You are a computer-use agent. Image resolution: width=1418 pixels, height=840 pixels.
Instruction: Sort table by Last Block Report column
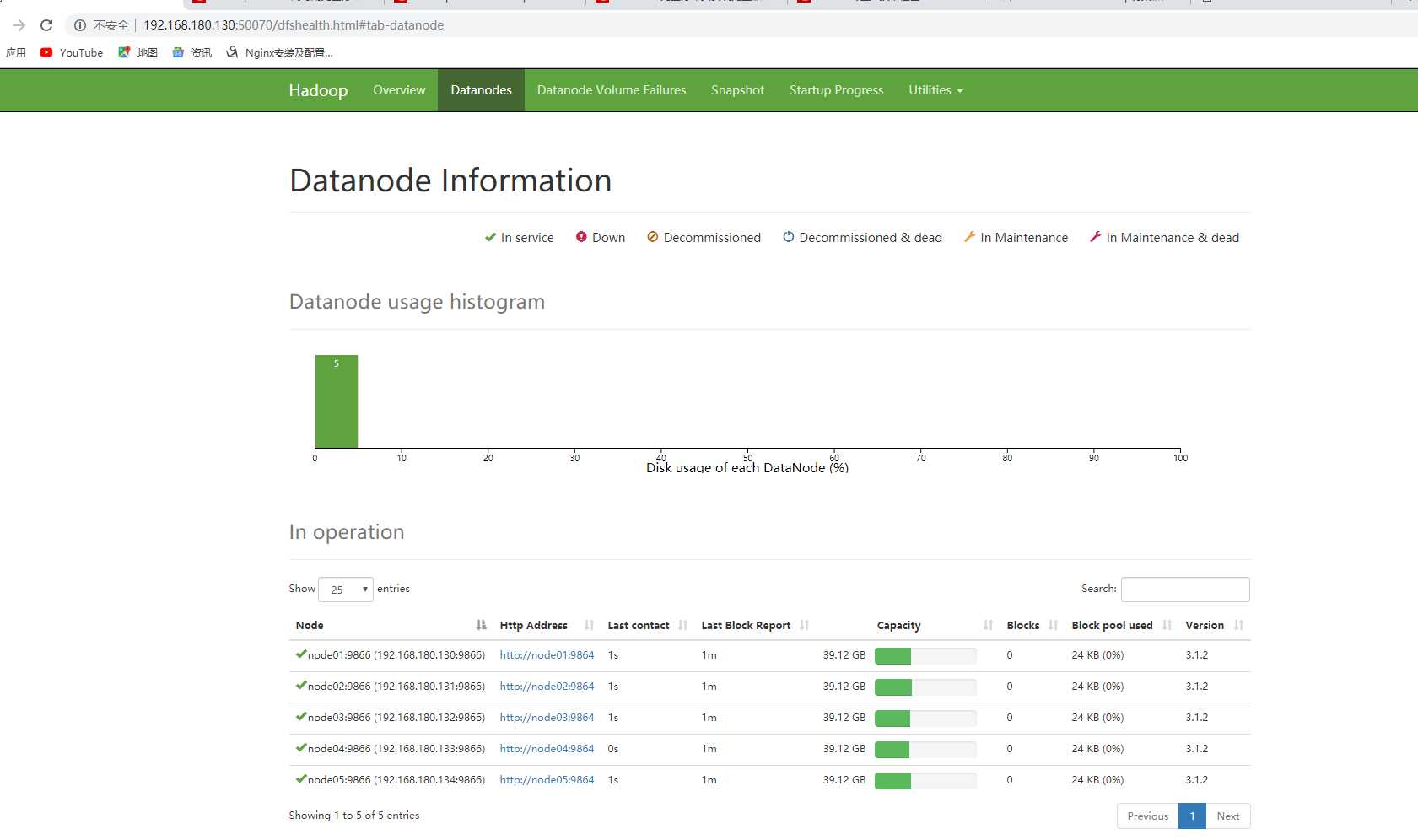[x=755, y=625]
